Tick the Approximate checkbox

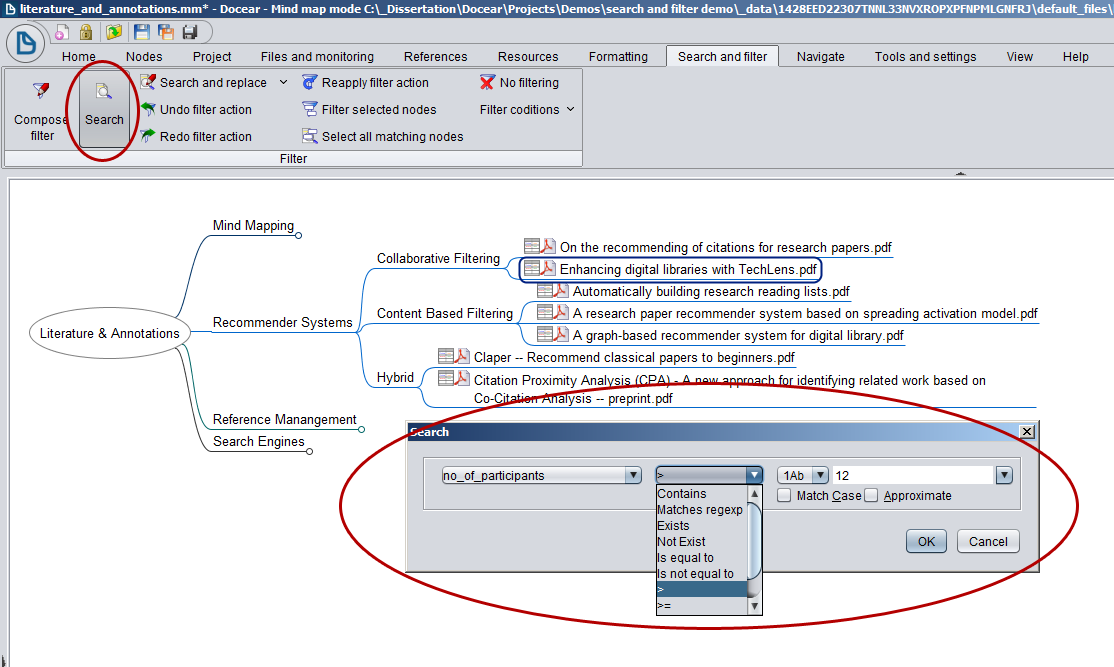pos(872,495)
